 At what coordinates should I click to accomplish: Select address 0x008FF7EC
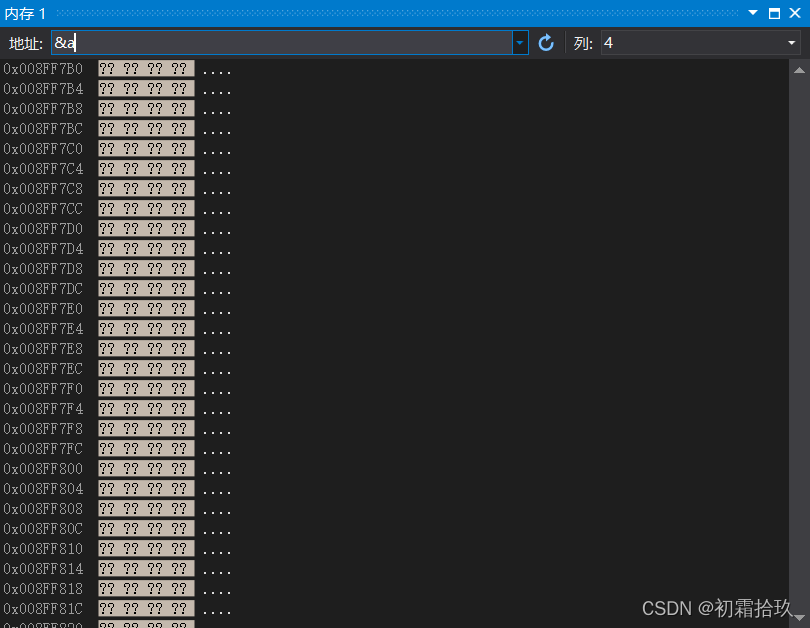[43, 369]
